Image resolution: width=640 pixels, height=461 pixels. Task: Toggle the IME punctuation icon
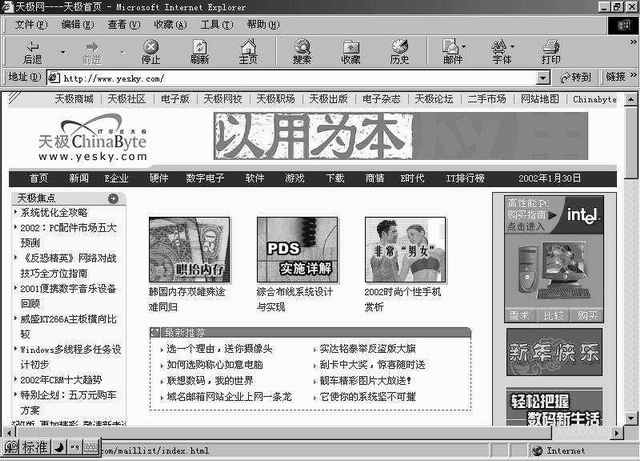coord(75,448)
